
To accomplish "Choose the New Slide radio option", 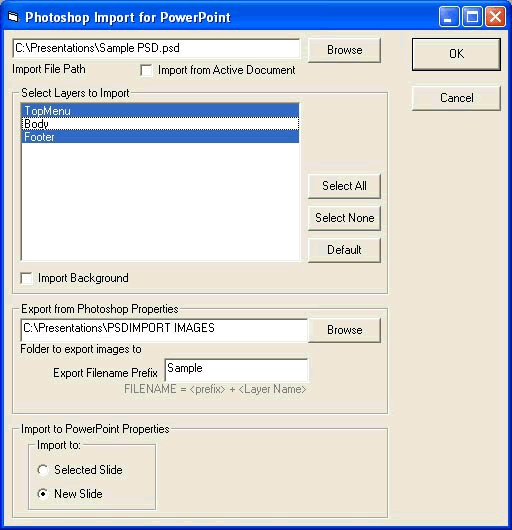I will pos(43,494).
